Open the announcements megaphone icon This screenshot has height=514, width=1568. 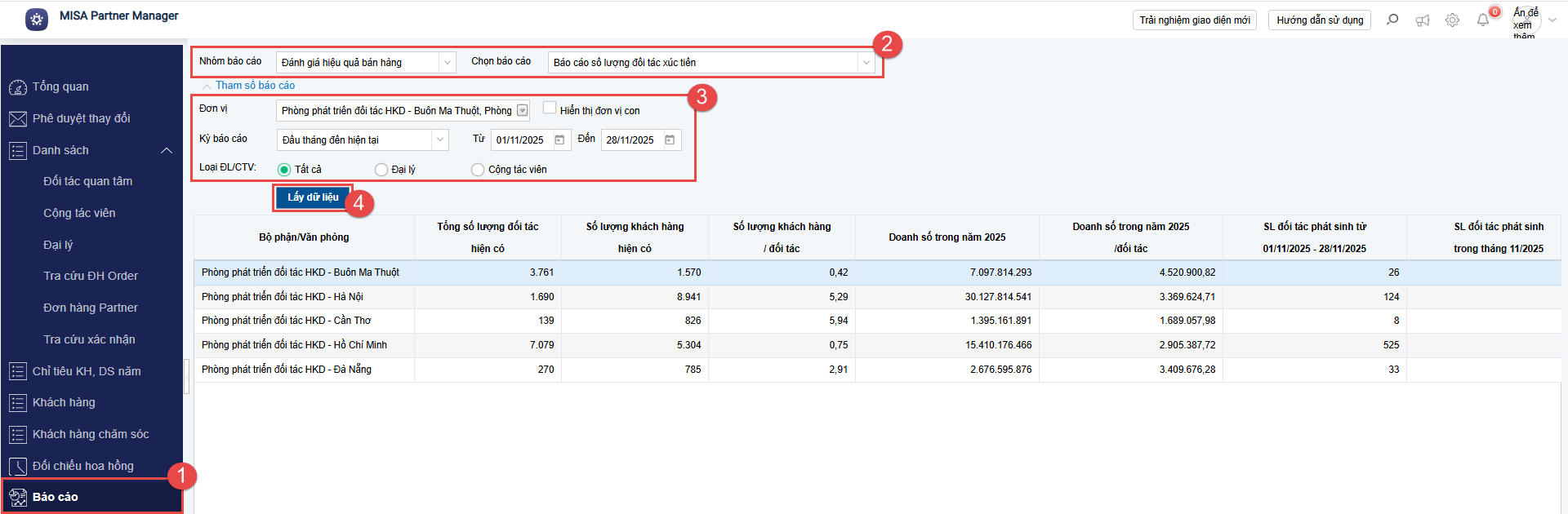click(x=1423, y=20)
